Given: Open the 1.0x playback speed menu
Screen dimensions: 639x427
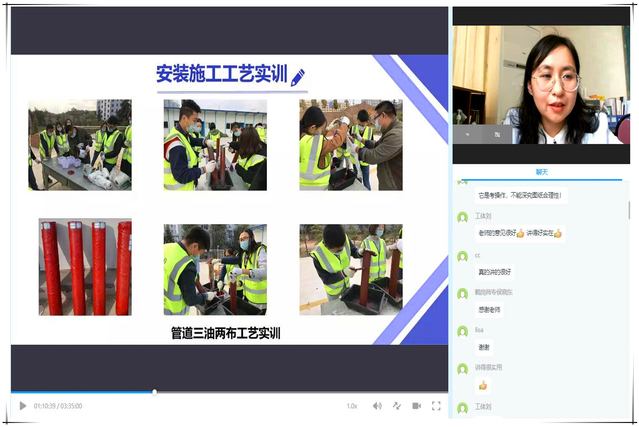Looking at the screenshot, I should click(x=352, y=406).
